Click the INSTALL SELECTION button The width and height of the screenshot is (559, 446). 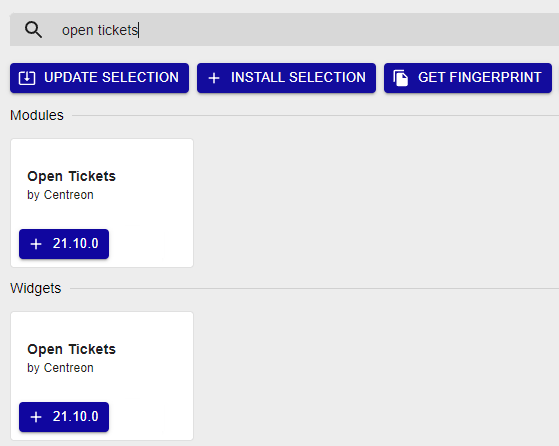[286, 78]
